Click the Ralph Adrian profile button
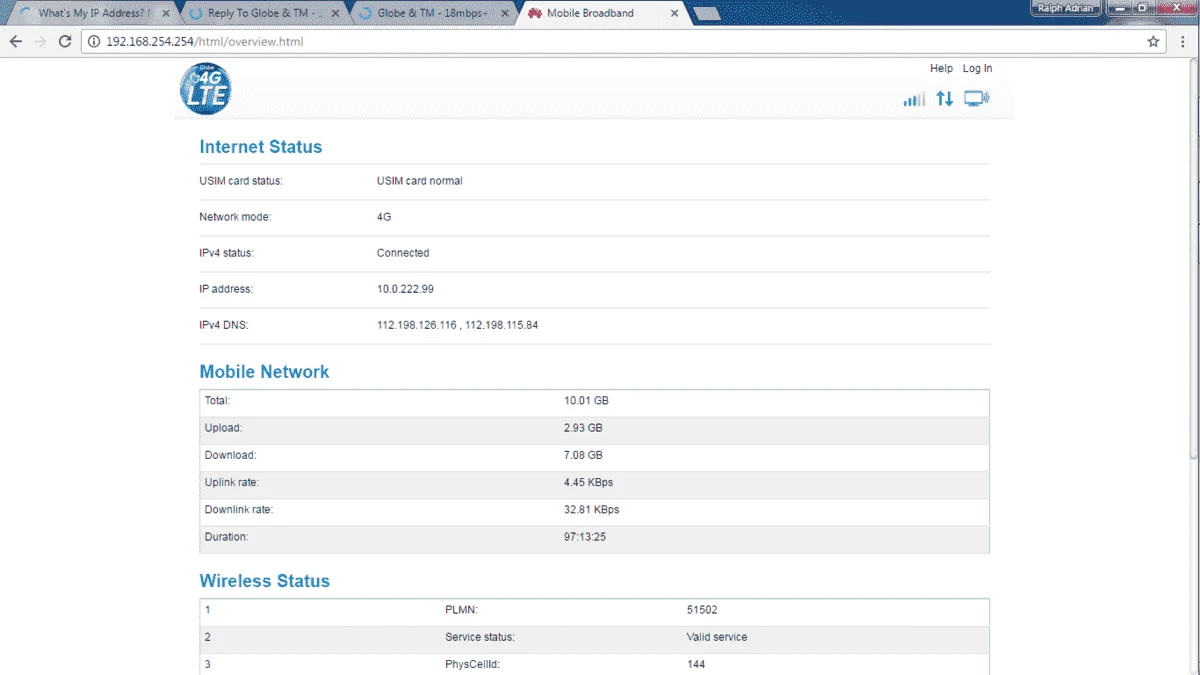Viewport: 1200px width, 675px height. 1065,8
